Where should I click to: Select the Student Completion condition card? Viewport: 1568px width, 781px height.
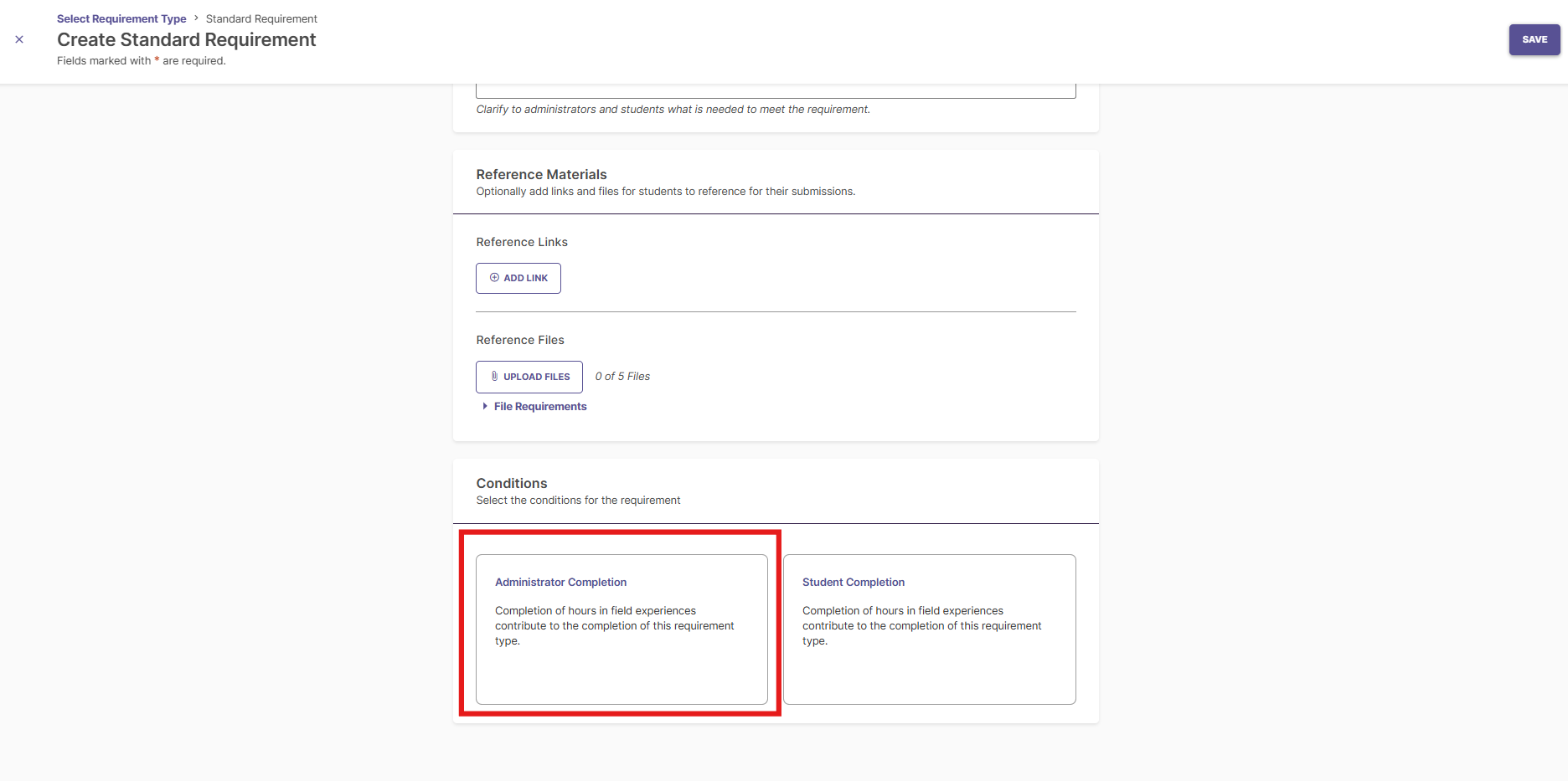click(930, 629)
